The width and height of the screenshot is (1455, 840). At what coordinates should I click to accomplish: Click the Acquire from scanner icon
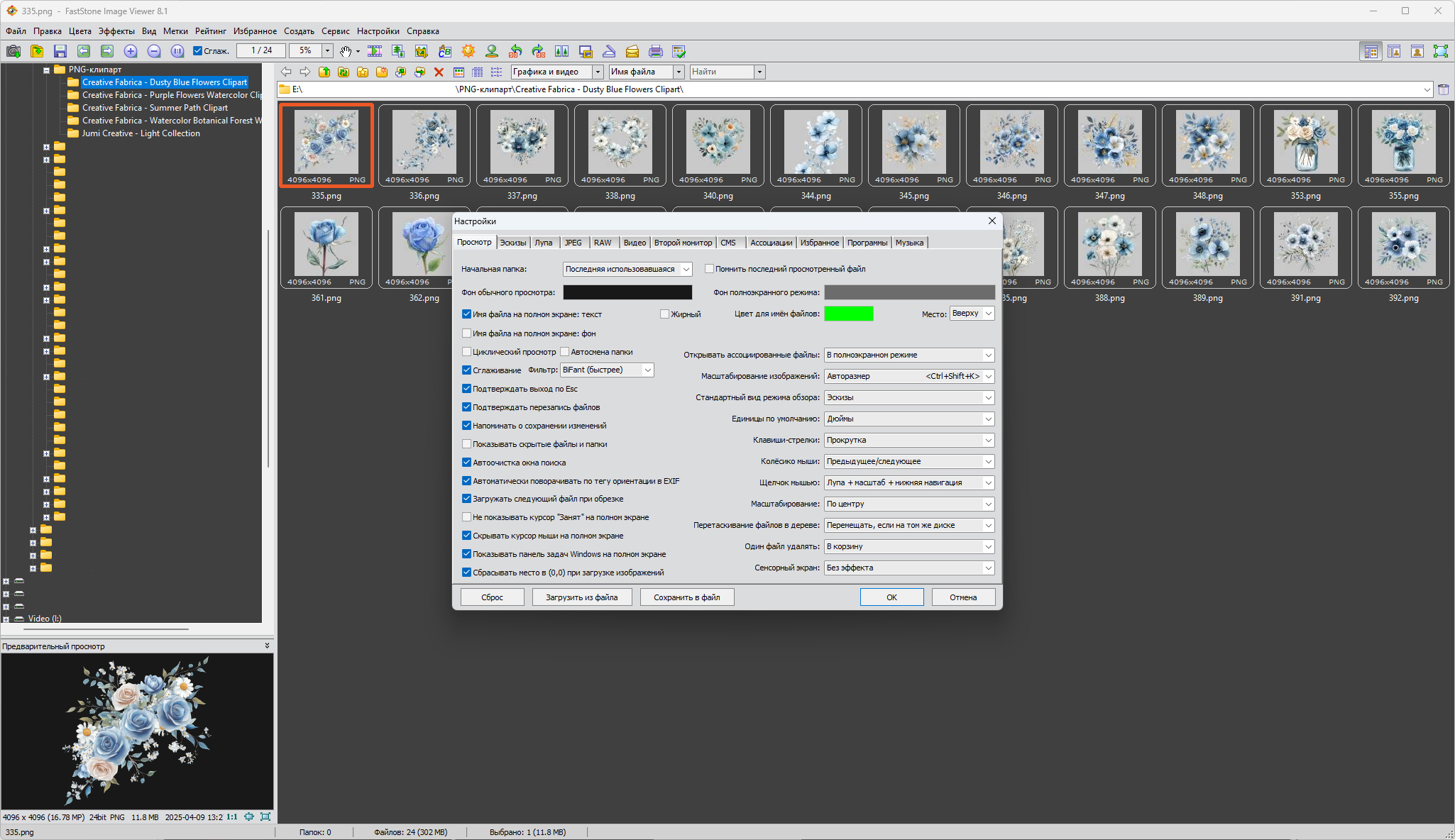coord(609,51)
